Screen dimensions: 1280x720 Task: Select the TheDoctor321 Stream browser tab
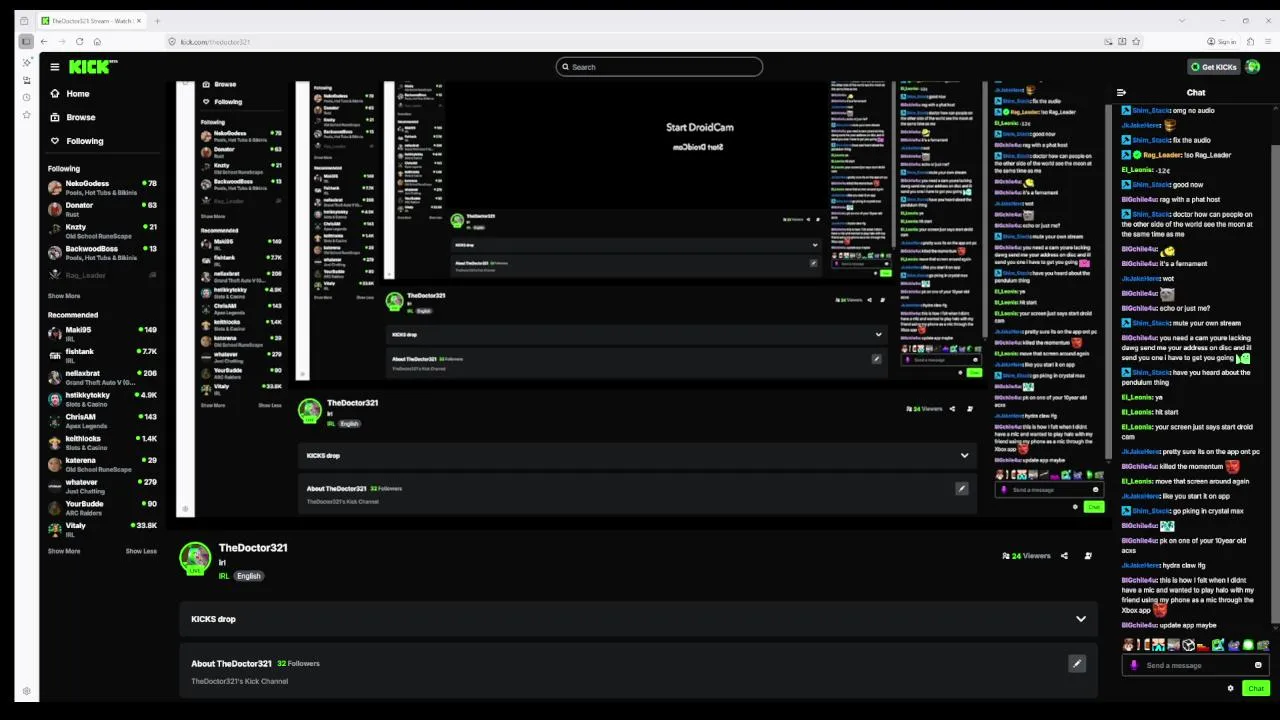90,21
